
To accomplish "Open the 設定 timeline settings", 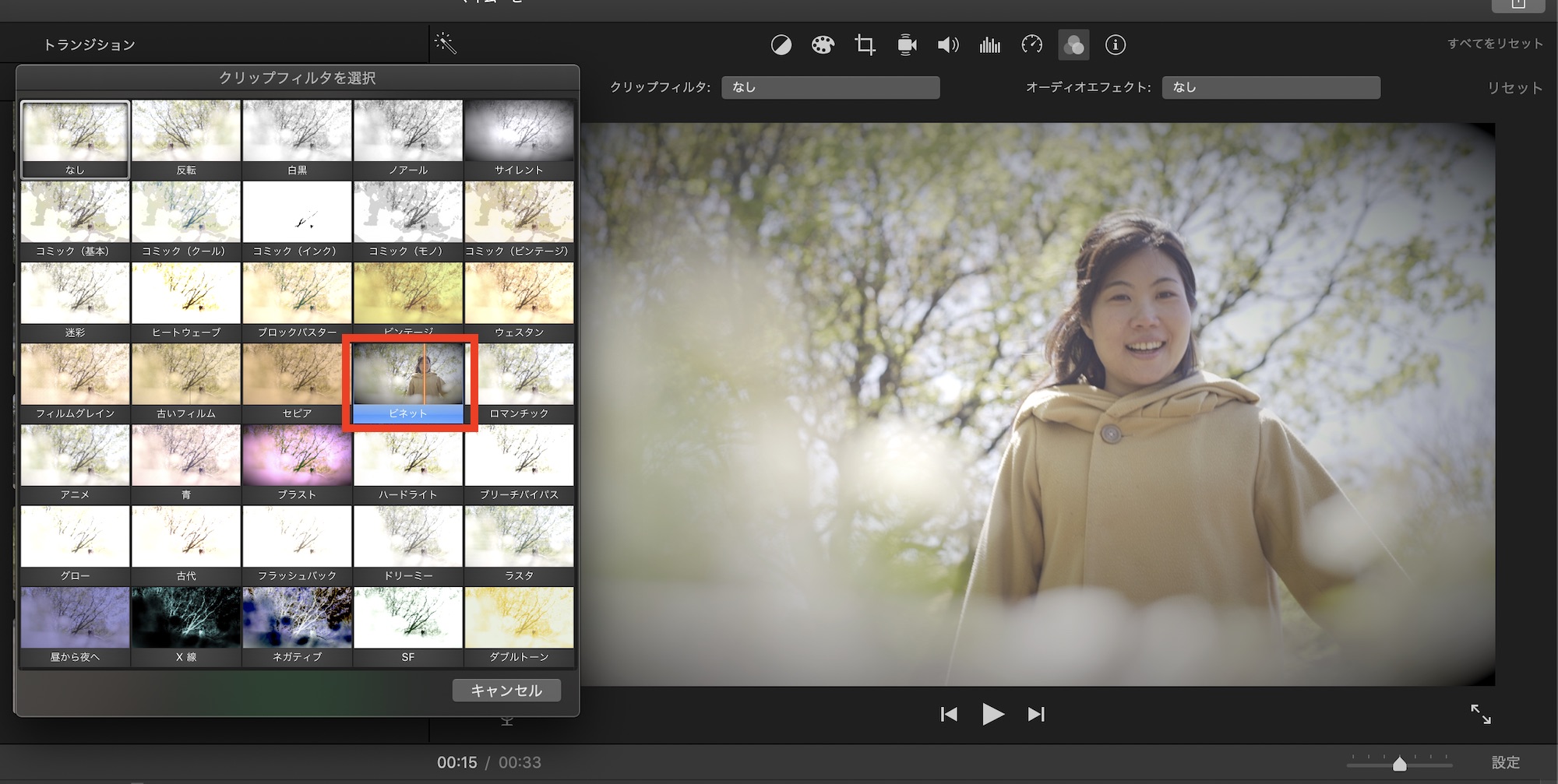I will click(x=1505, y=762).
